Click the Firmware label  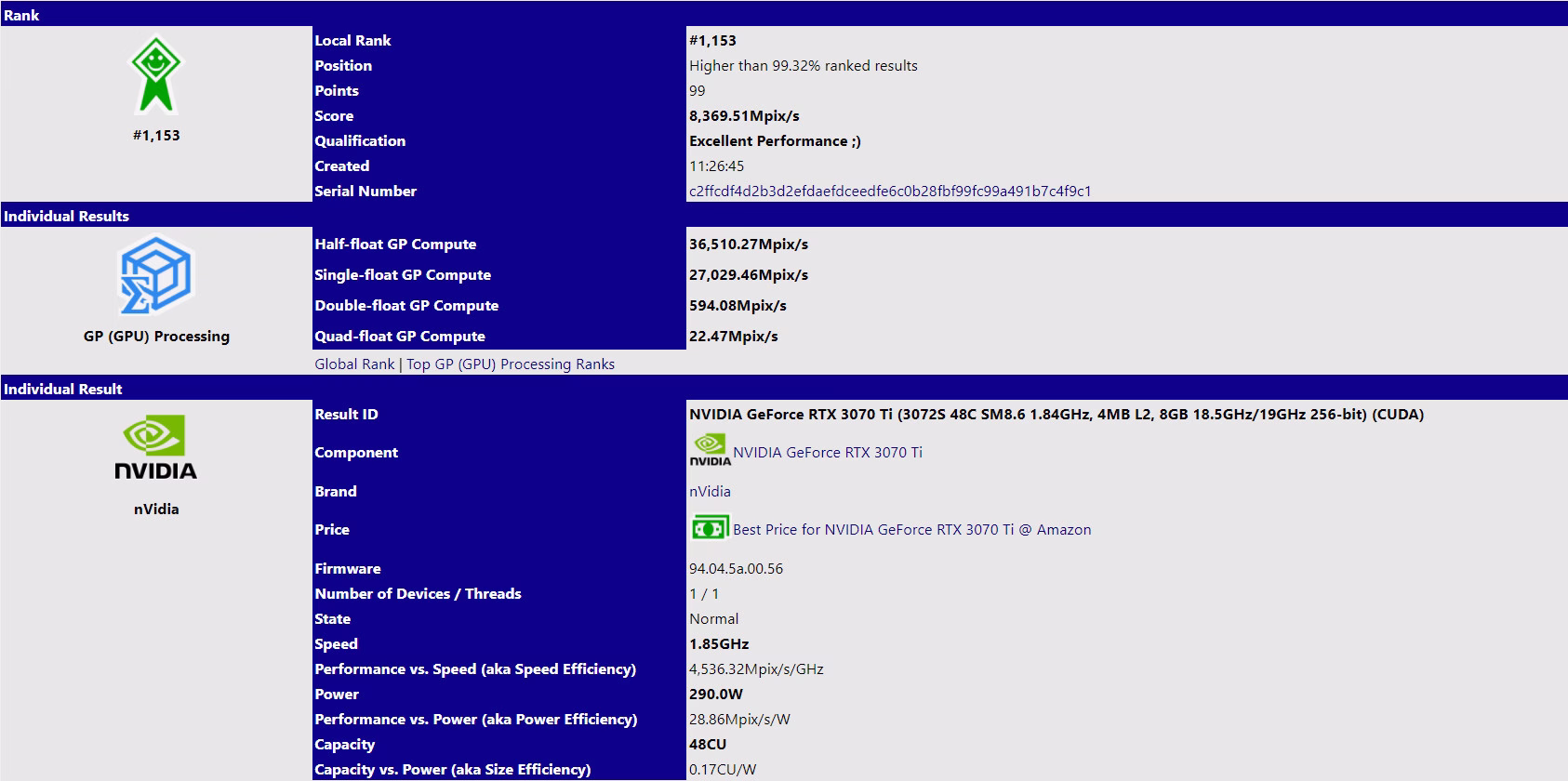[348, 568]
